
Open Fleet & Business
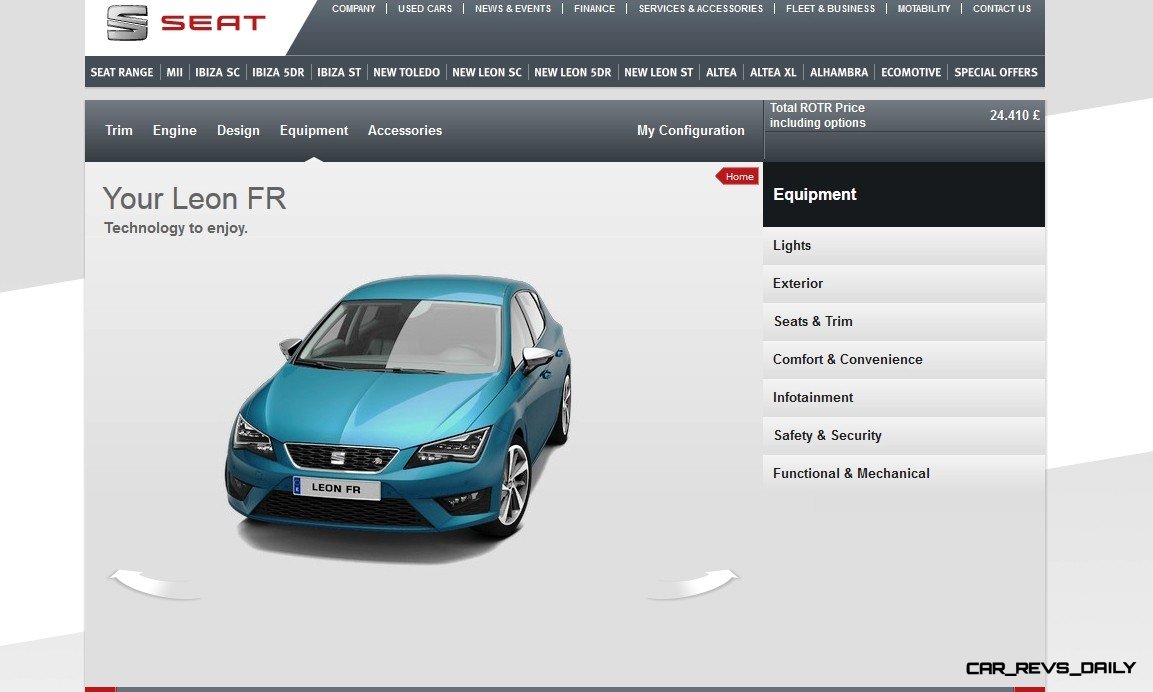click(x=830, y=9)
